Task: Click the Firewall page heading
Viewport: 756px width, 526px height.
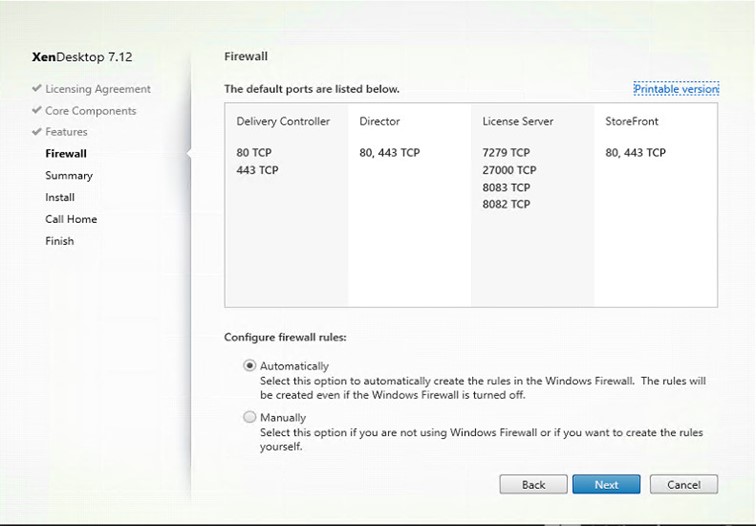Action: point(246,56)
